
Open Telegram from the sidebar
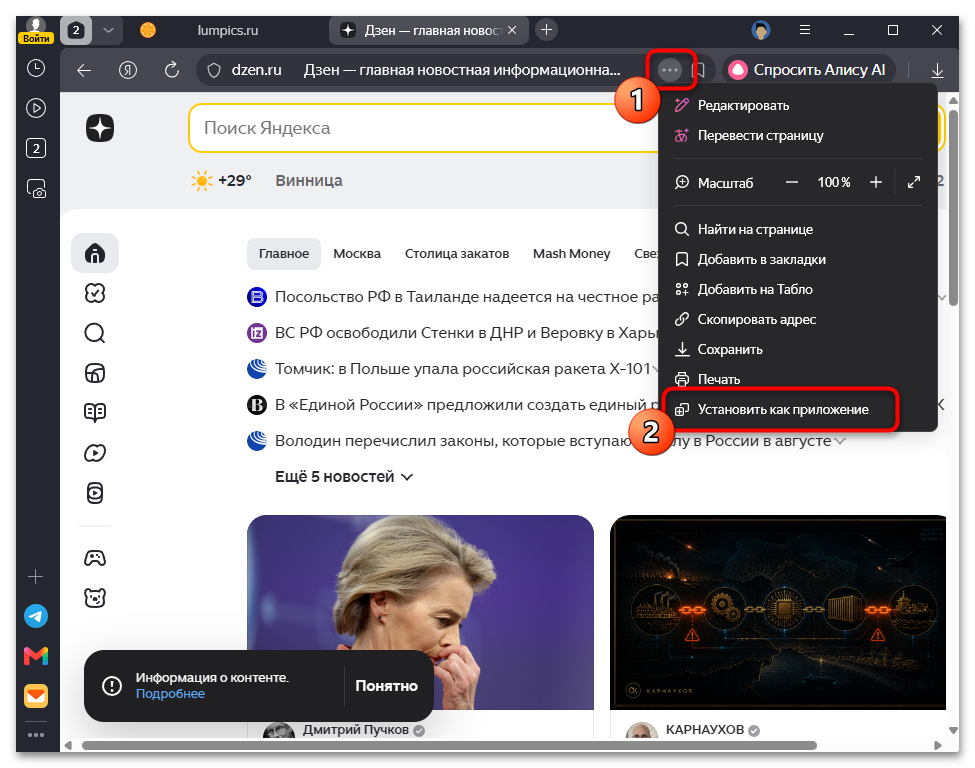click(36, 616)
